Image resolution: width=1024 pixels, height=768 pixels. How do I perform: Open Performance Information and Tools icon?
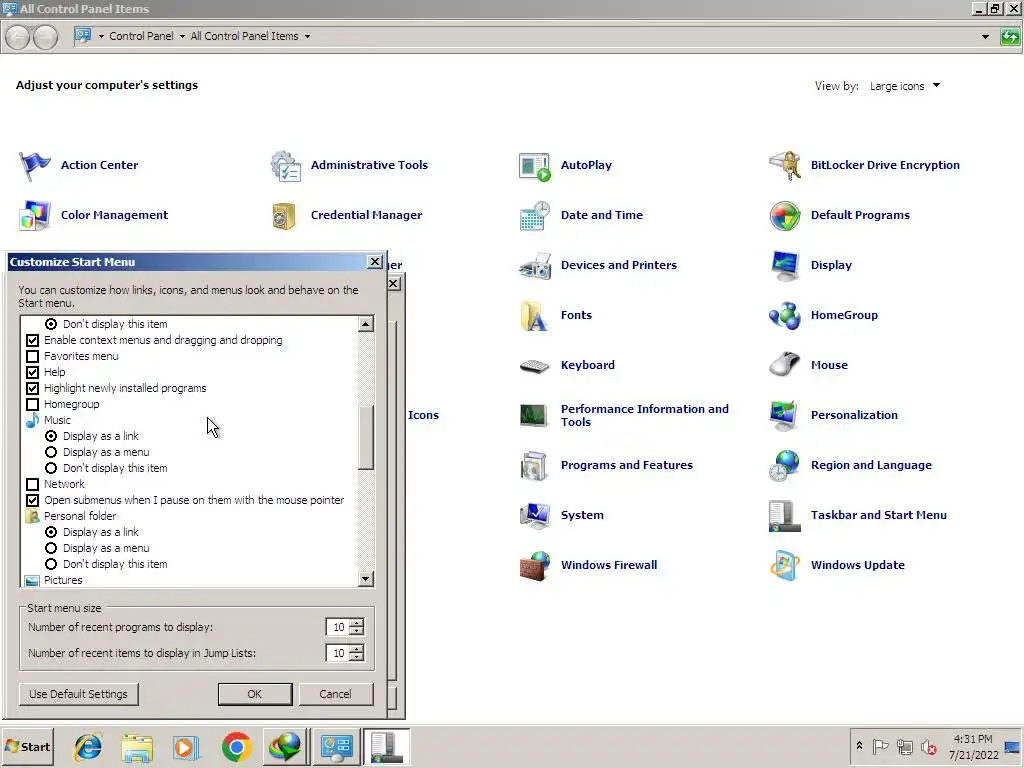point(535,415)
